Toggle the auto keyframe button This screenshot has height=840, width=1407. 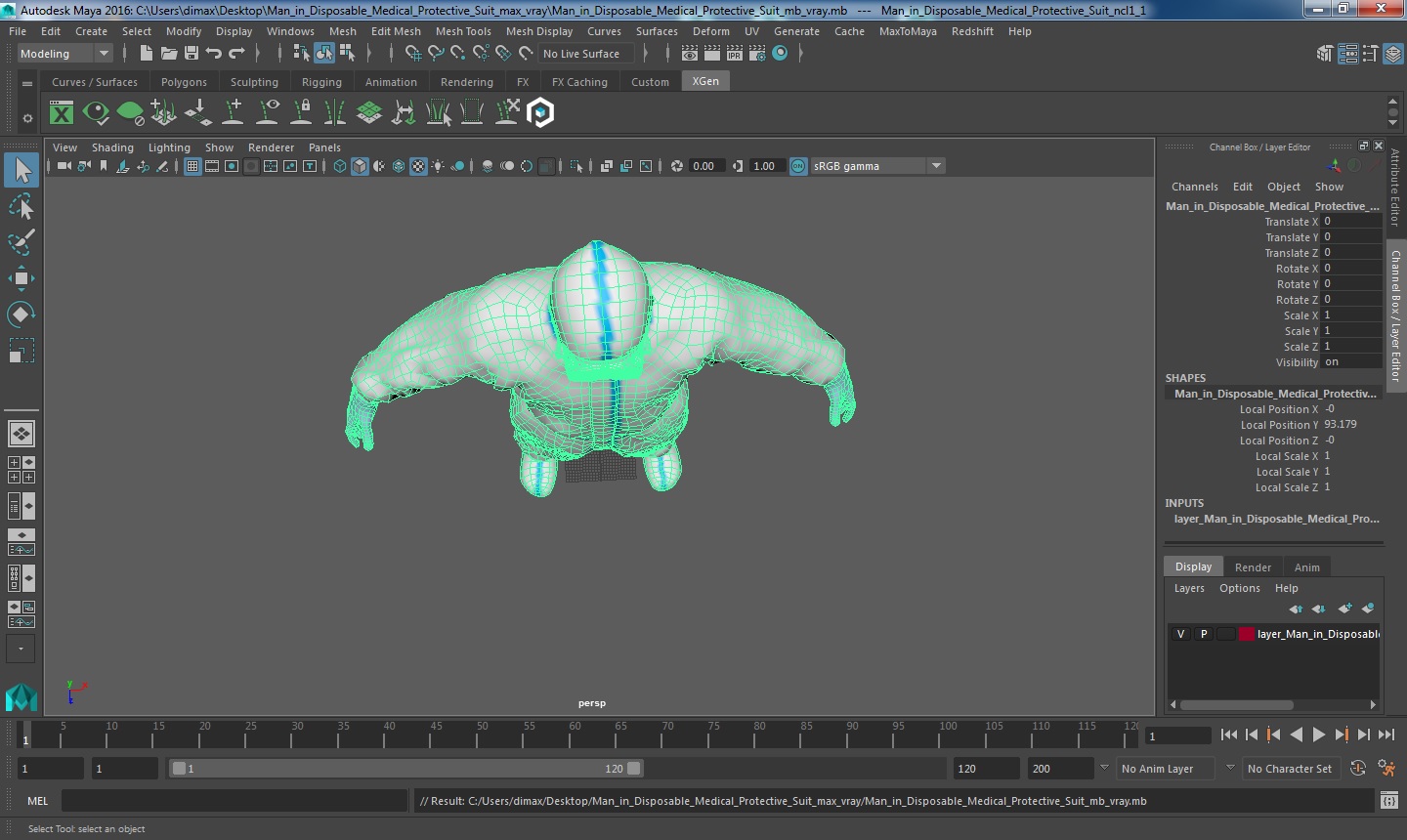click(1358, 769)
